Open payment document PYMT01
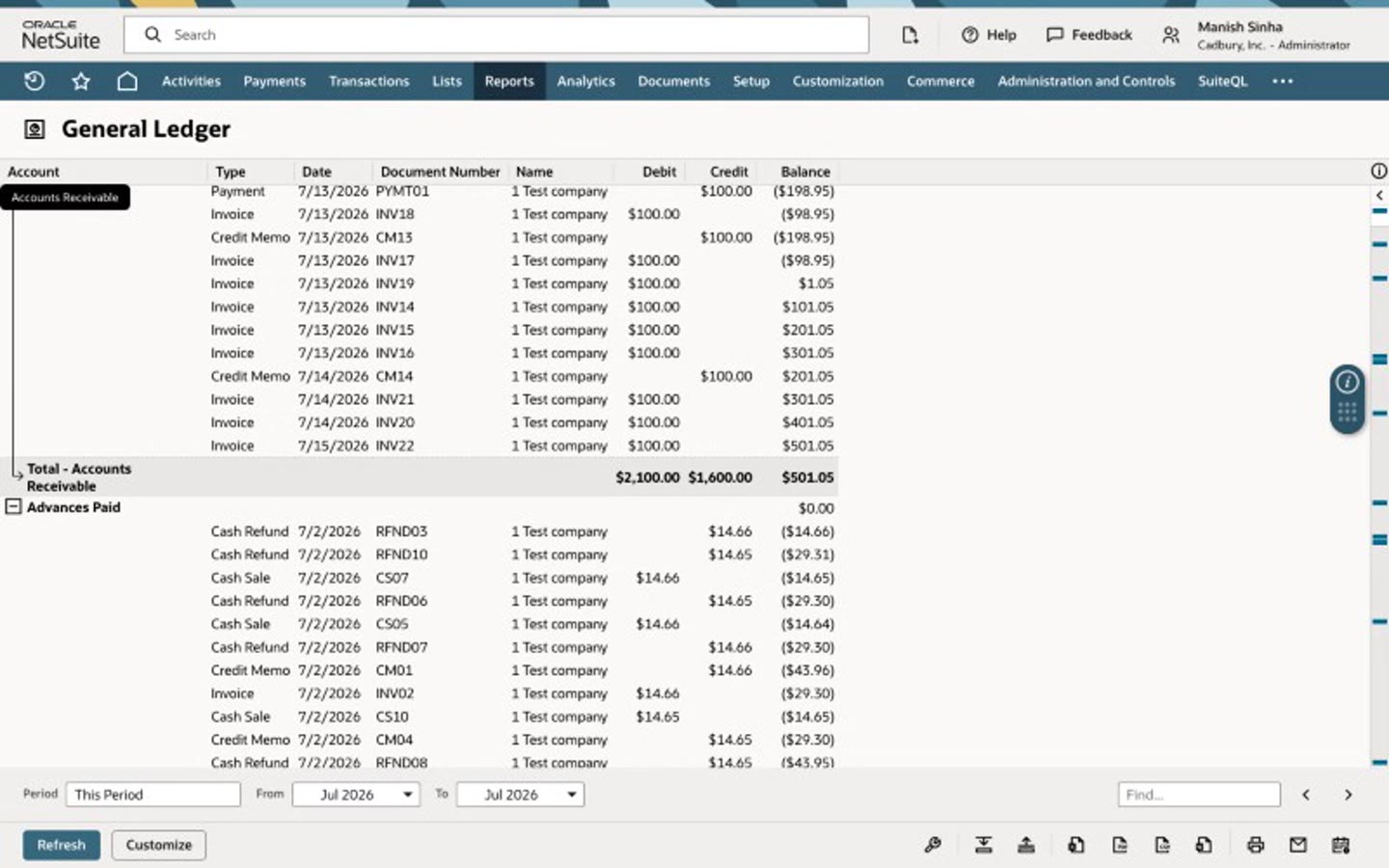Screen dimensions: 1389x868 click(x=402, y=191)
